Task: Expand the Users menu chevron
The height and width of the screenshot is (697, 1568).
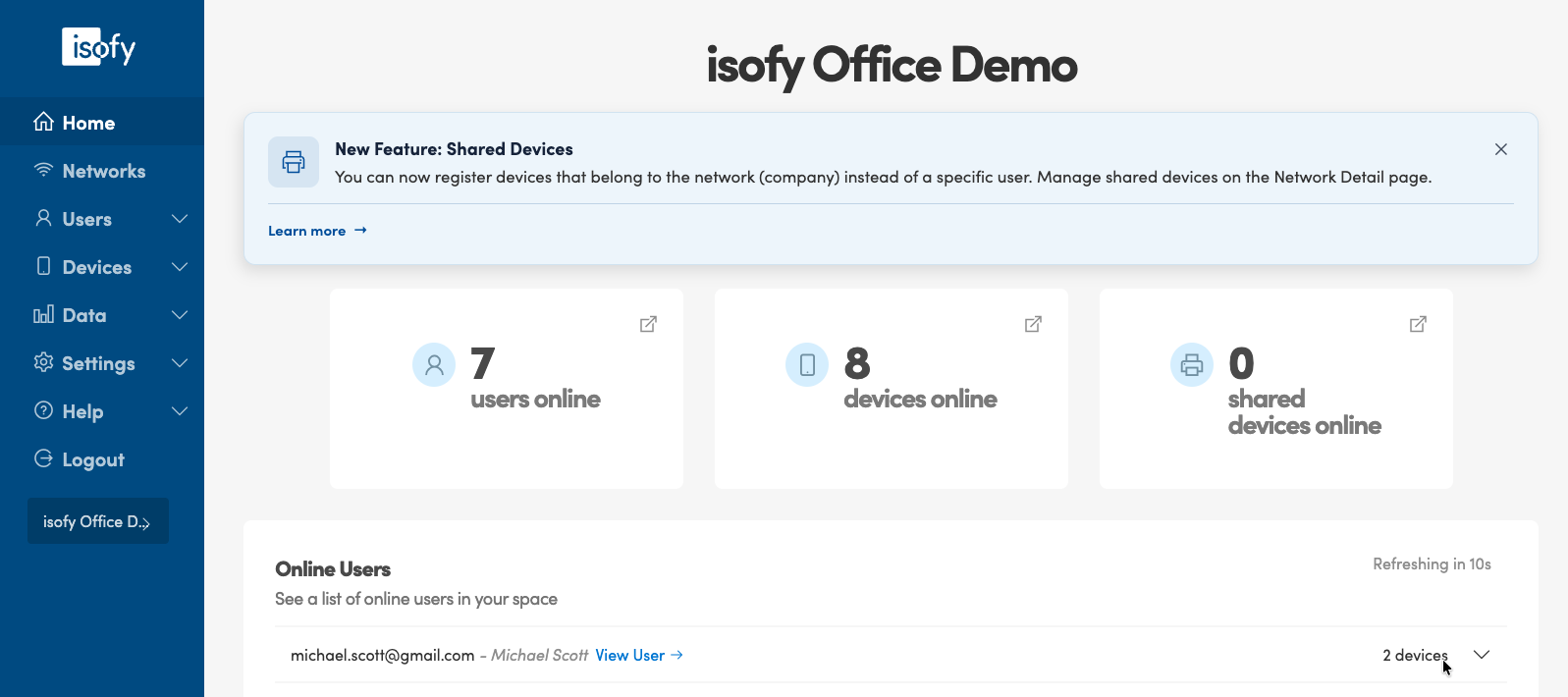Action: (x=180, y=218)
